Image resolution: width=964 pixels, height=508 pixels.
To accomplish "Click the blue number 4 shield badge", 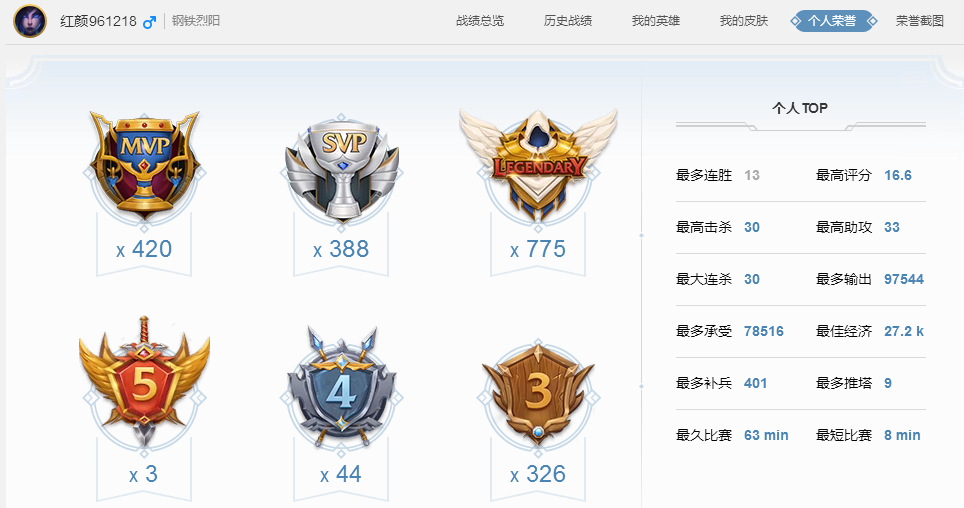I will click(341, 386).
